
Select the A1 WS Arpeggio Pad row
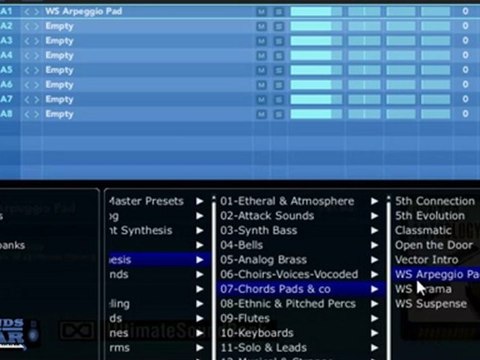(240, 12)
